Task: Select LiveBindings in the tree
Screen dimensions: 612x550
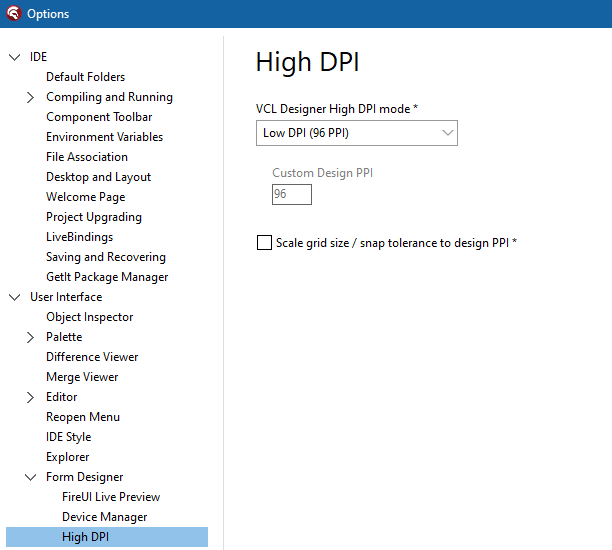Action: tap(79, 237)
